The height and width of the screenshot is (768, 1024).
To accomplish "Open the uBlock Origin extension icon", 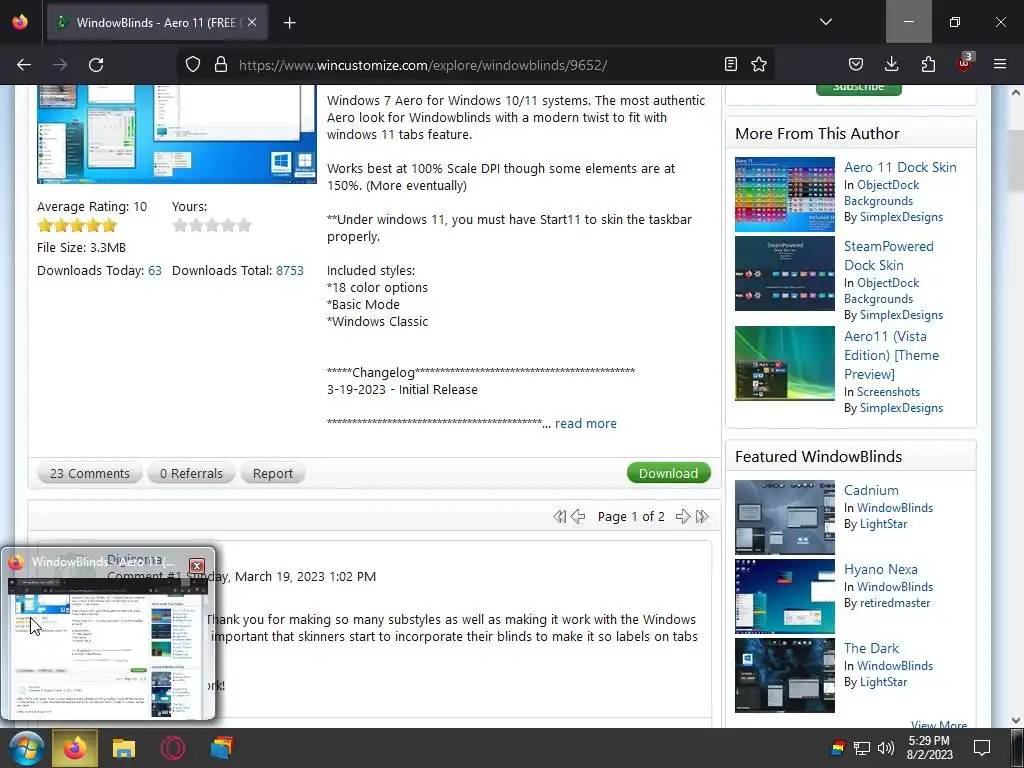I will click(x=965, y=63).
